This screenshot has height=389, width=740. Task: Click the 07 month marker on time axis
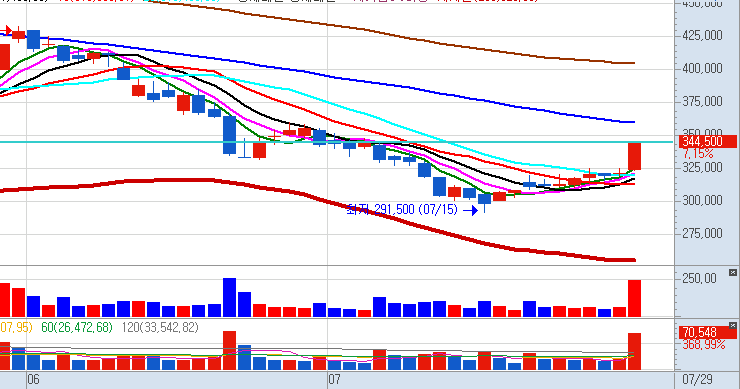pos(334,379)
